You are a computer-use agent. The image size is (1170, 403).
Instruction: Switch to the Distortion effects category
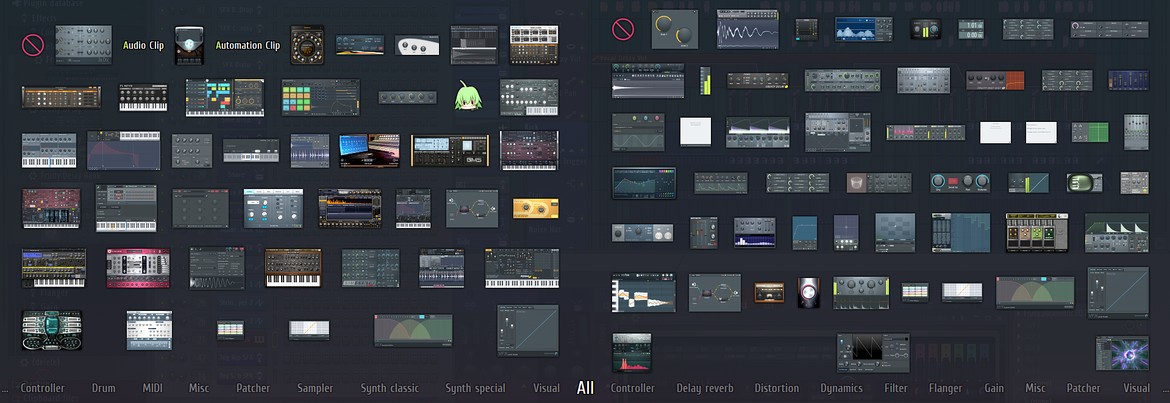(x=776, y=388)
